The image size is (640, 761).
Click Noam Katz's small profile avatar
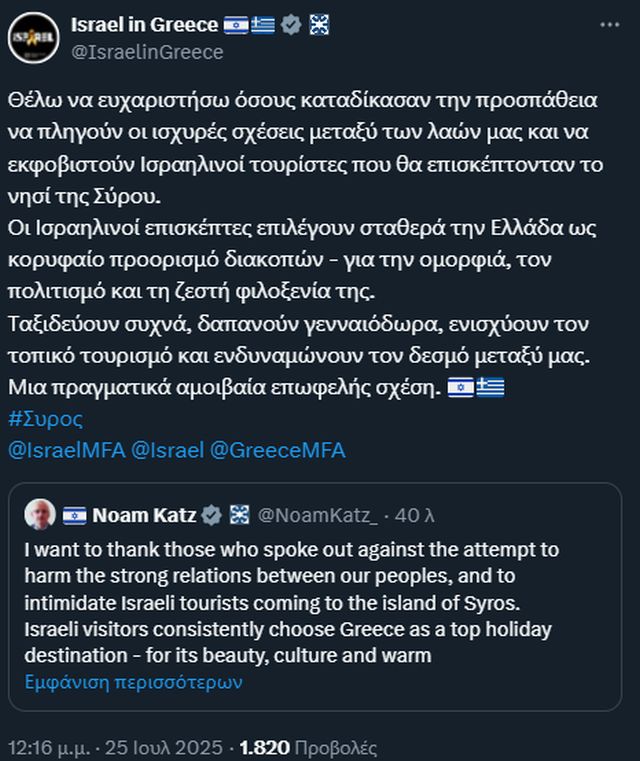coord(40,514)
